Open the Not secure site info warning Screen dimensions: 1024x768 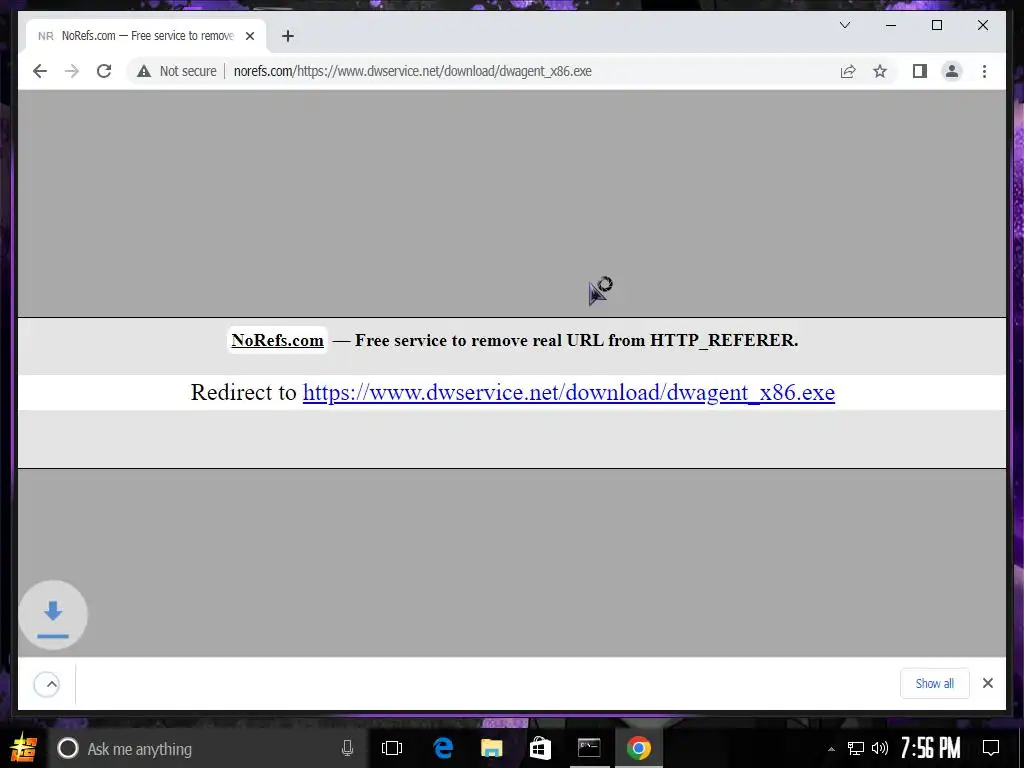coord(176,71)
